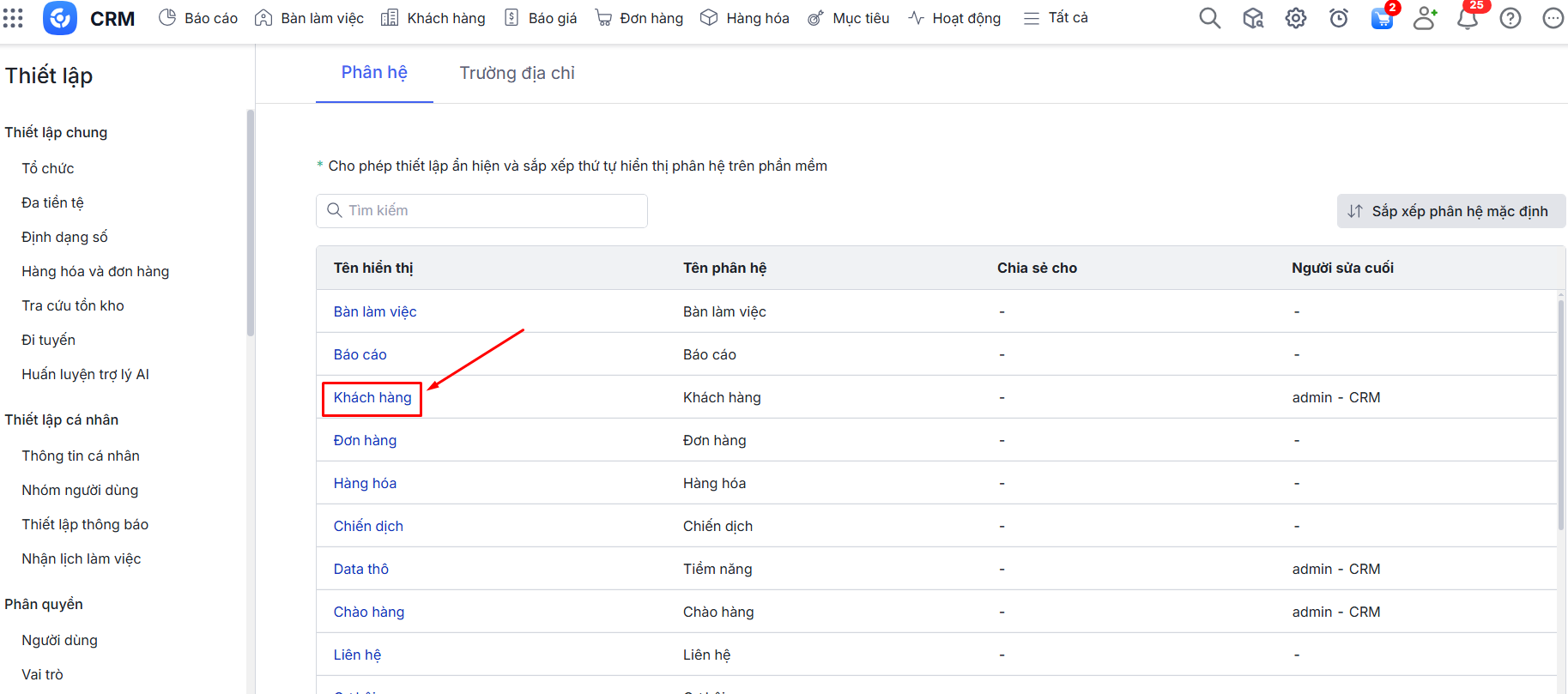This screenshot has width=1568, height=694.
Task: Select Huấn luyện trợ lý AI in sidebar
Action: [x=85, y=374]
